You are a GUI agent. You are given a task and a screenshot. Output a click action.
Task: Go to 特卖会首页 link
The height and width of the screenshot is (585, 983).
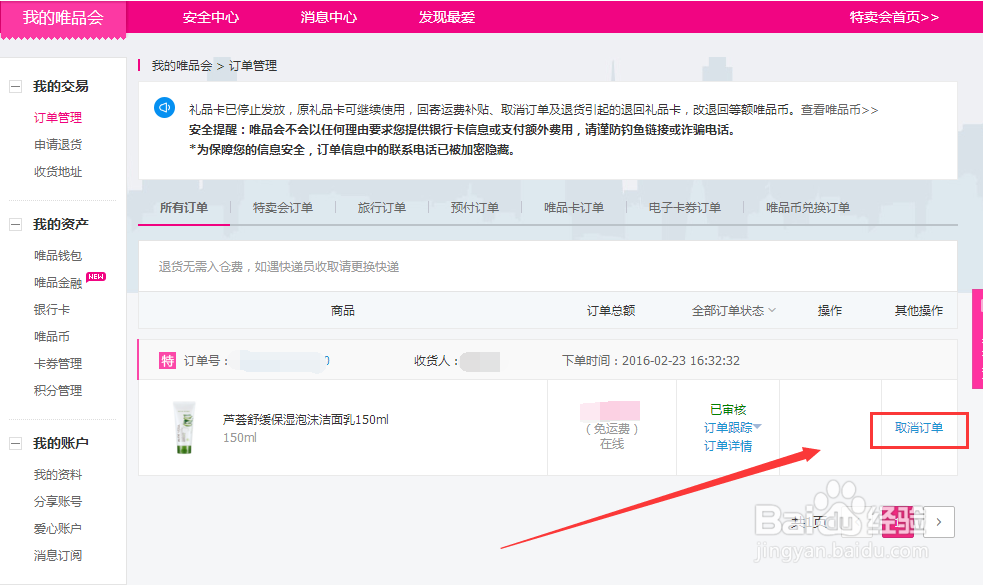pos(894,17)
